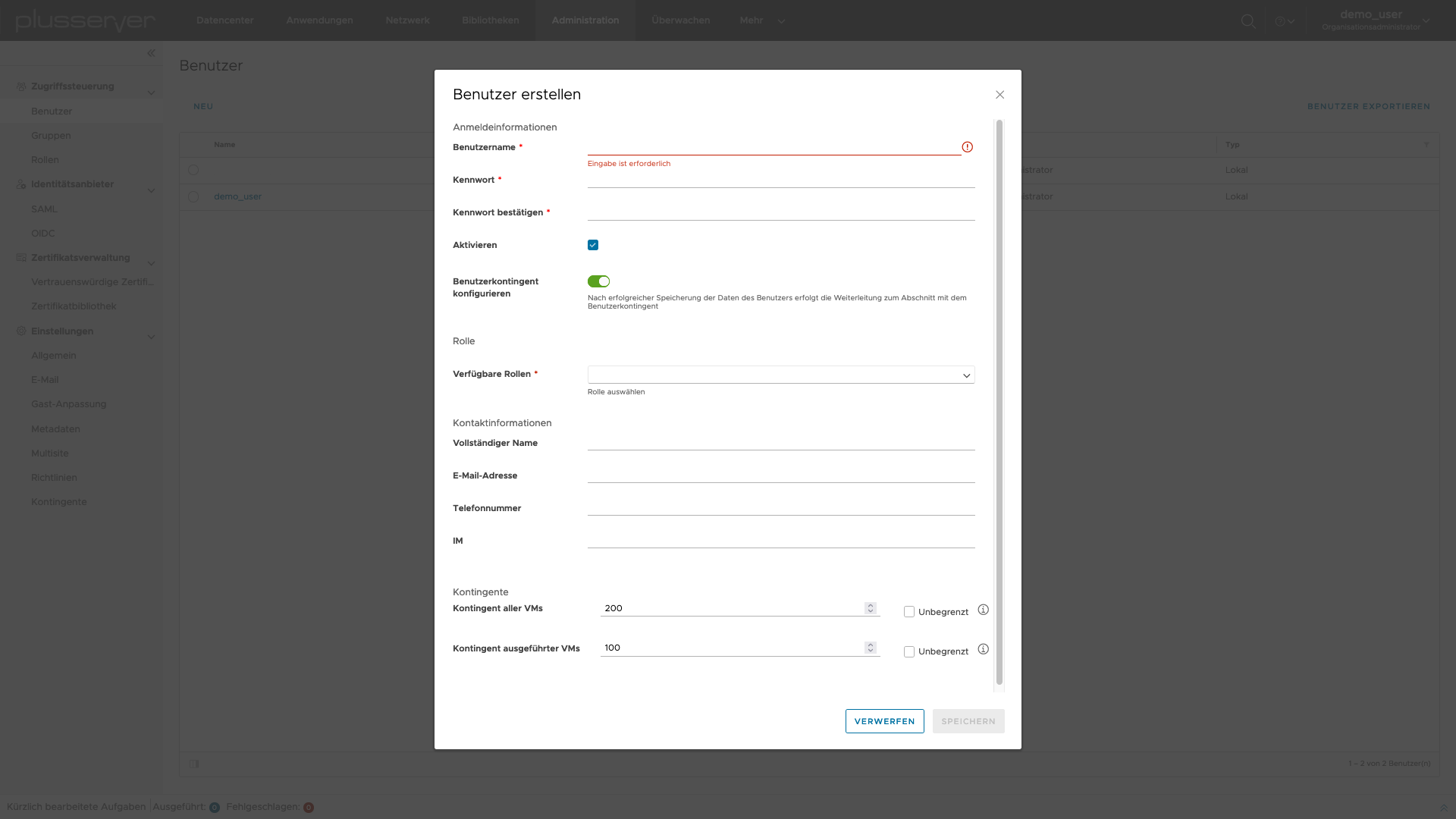Show info for Kontingent aller VMs
1456x819 pixels.
pyautogui.click(x=983, y=610)
